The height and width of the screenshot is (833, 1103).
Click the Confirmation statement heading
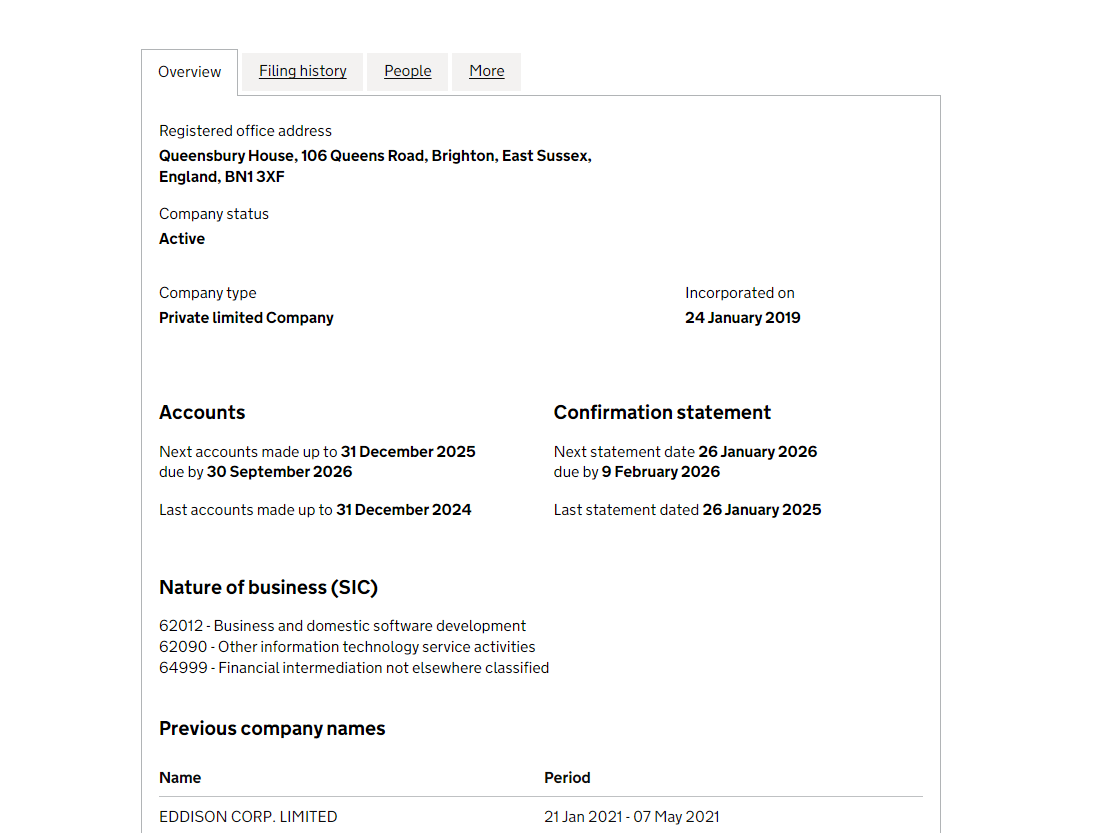pos(662,413)
